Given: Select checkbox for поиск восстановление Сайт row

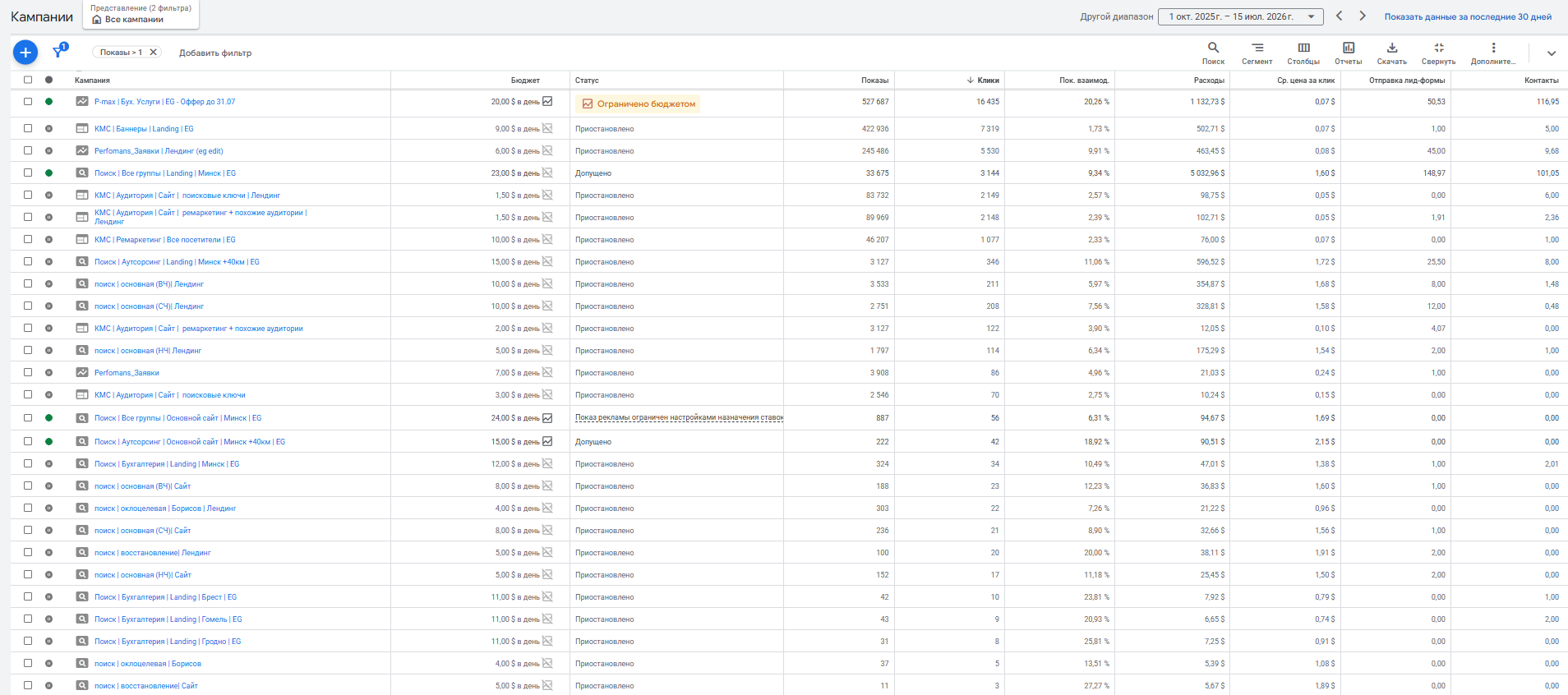Looking at the screenshot, I should [28, 685].
